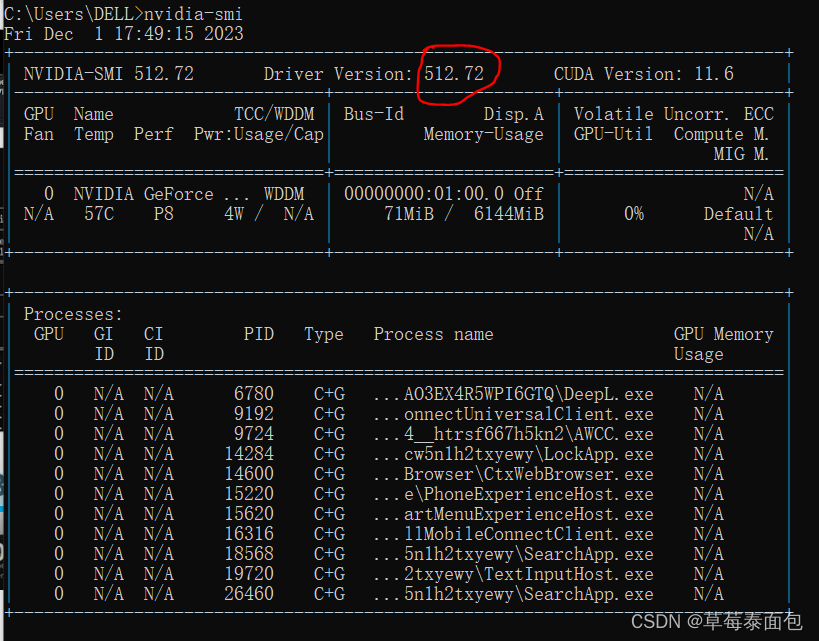Screen dimensions: 819x641
Task: Click the 'CUDA Version: 11.6' text
Action: [x=644, y=74]
